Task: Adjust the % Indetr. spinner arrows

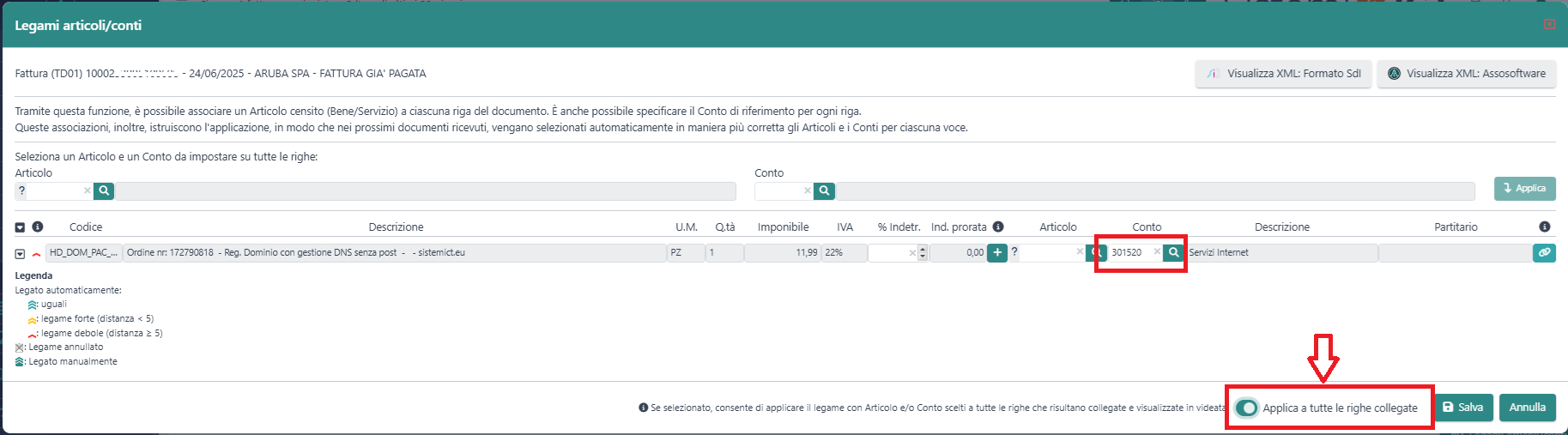Action: [923, 252]
